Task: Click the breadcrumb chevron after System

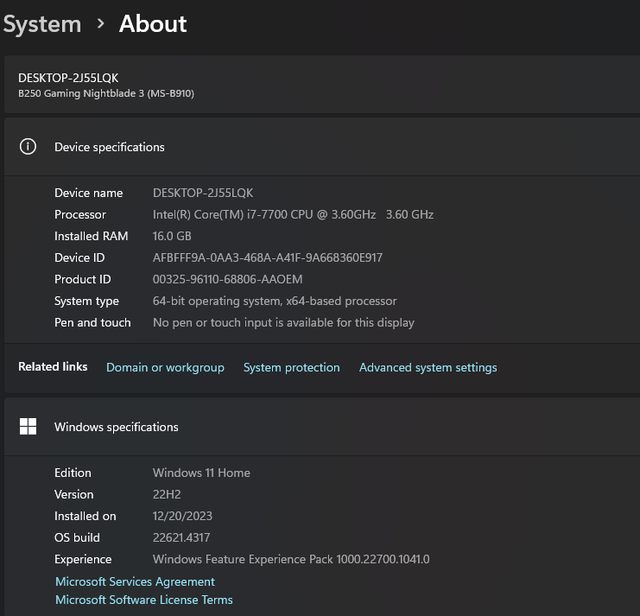Action: [x=100, y=24]
